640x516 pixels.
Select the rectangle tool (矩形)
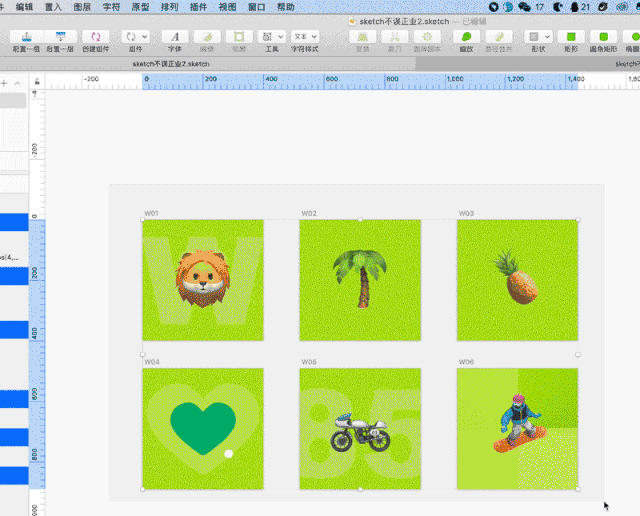[571, 37]
